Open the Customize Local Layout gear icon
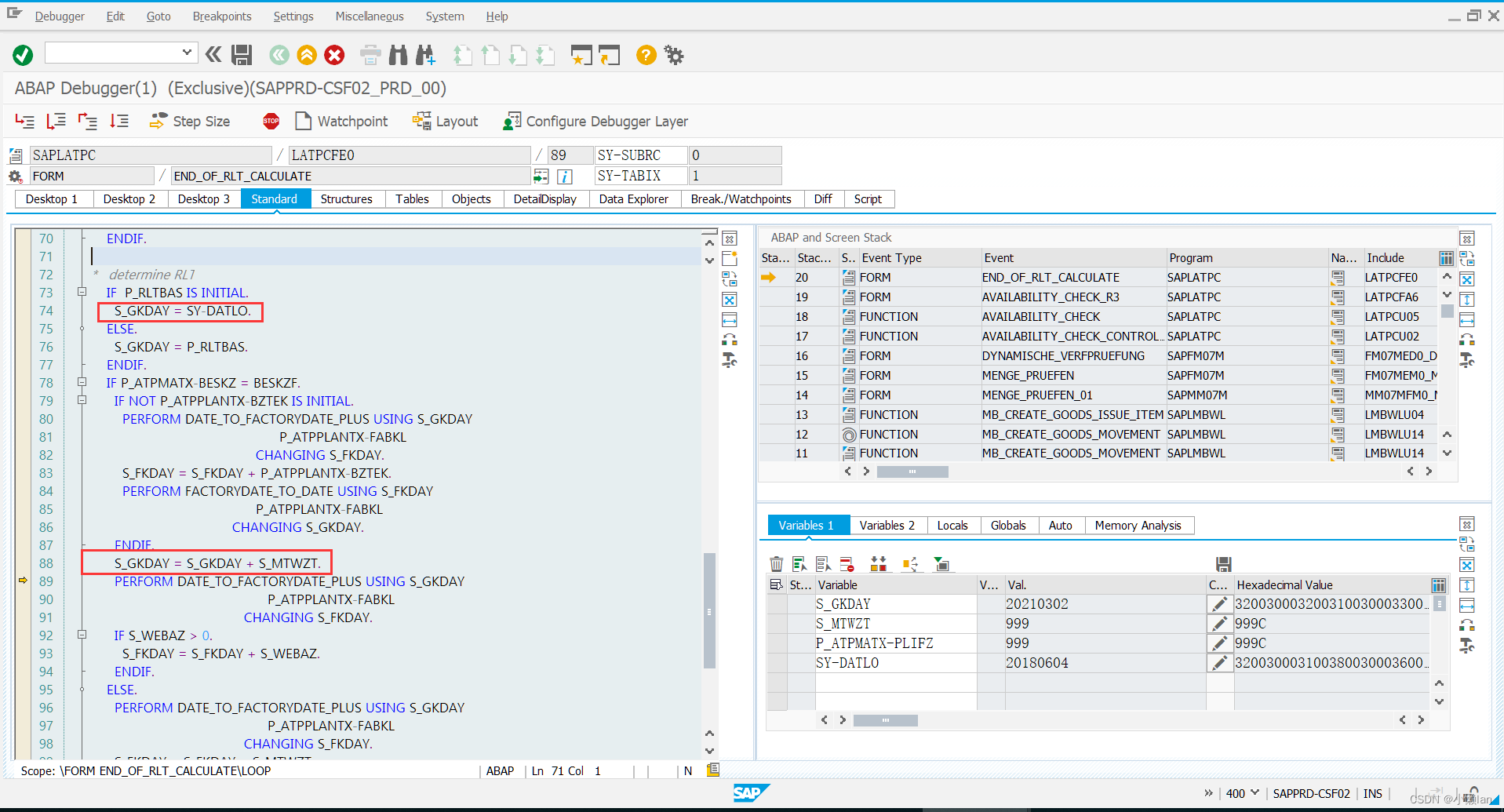Screen dimensions: 1504x812 (674, 55)
